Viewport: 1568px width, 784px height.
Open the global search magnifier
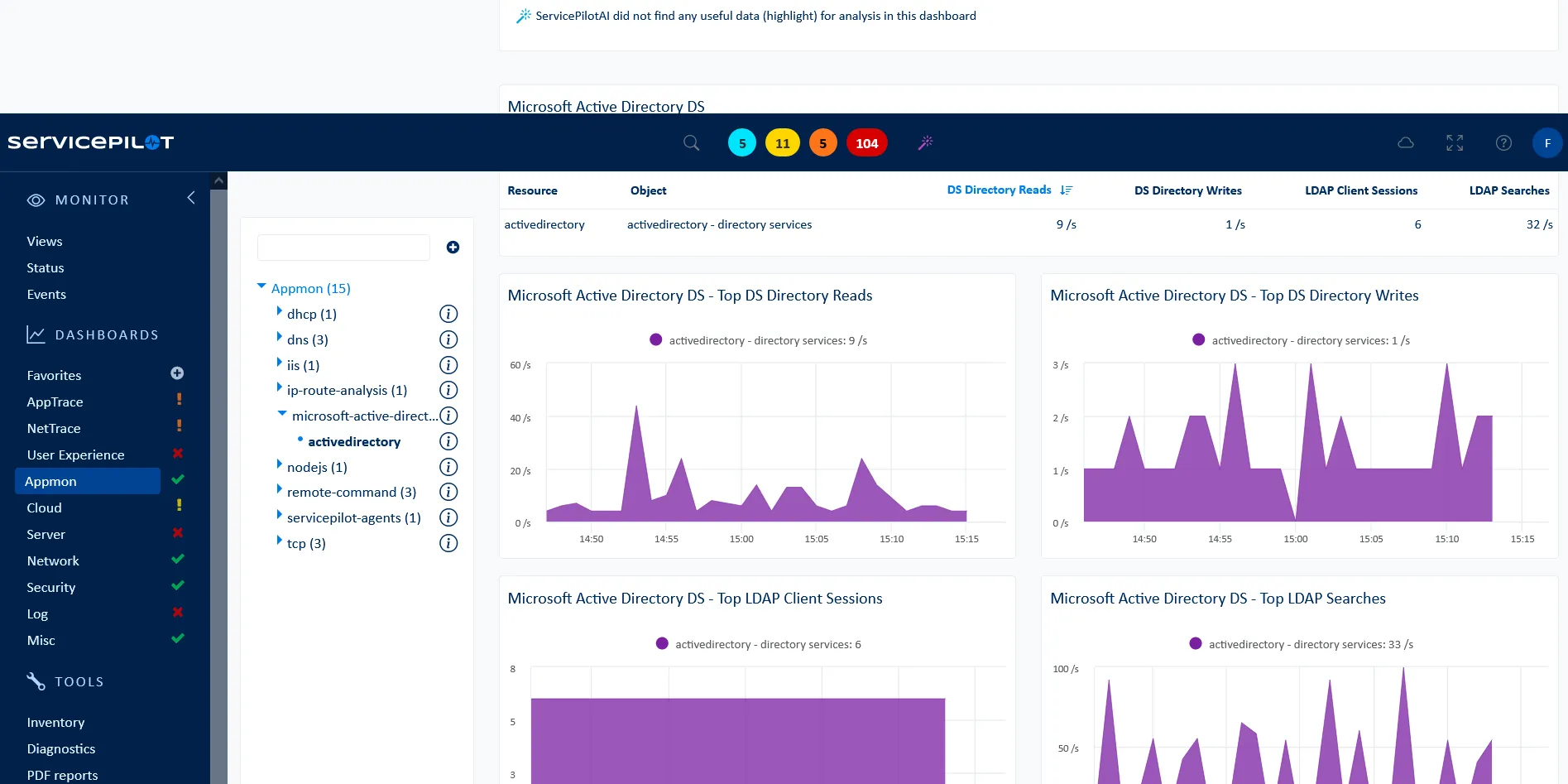point(692,142)
